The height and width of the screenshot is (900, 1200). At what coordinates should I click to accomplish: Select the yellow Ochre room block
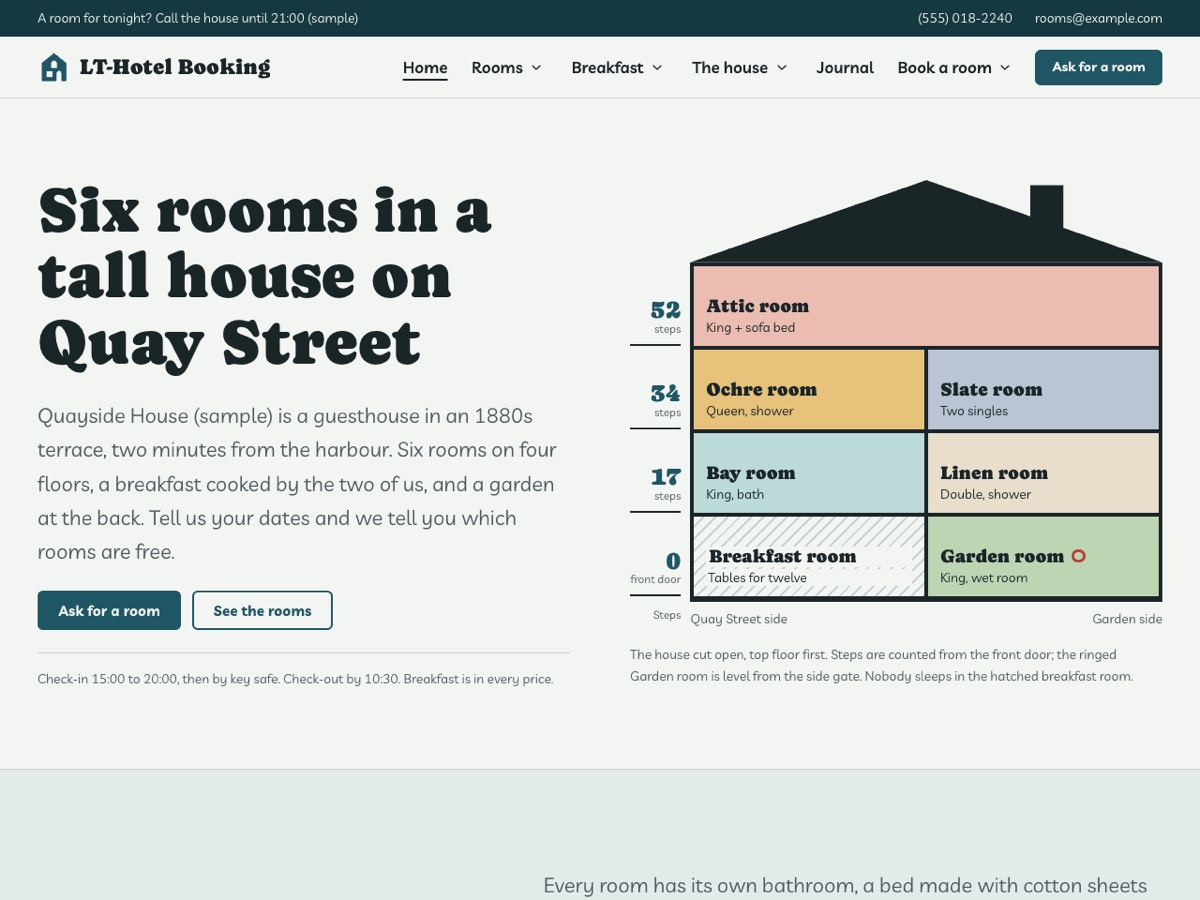coord(809,389)
